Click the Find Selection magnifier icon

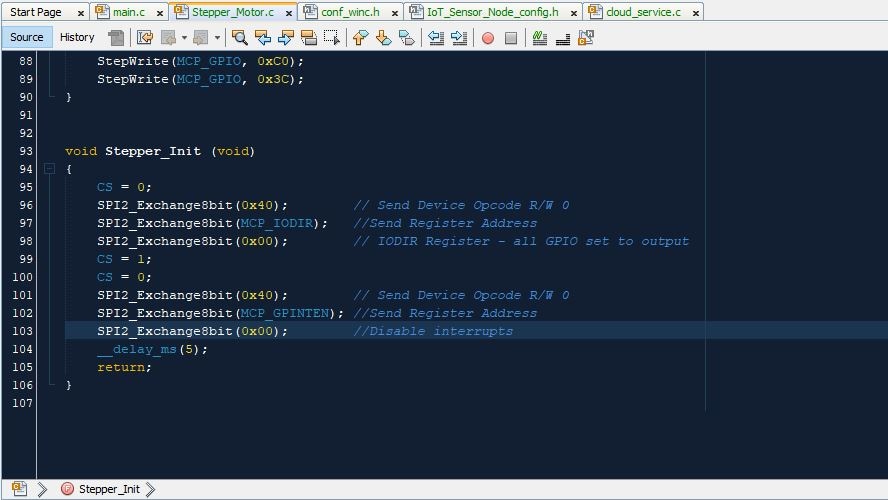pos(240,38)
